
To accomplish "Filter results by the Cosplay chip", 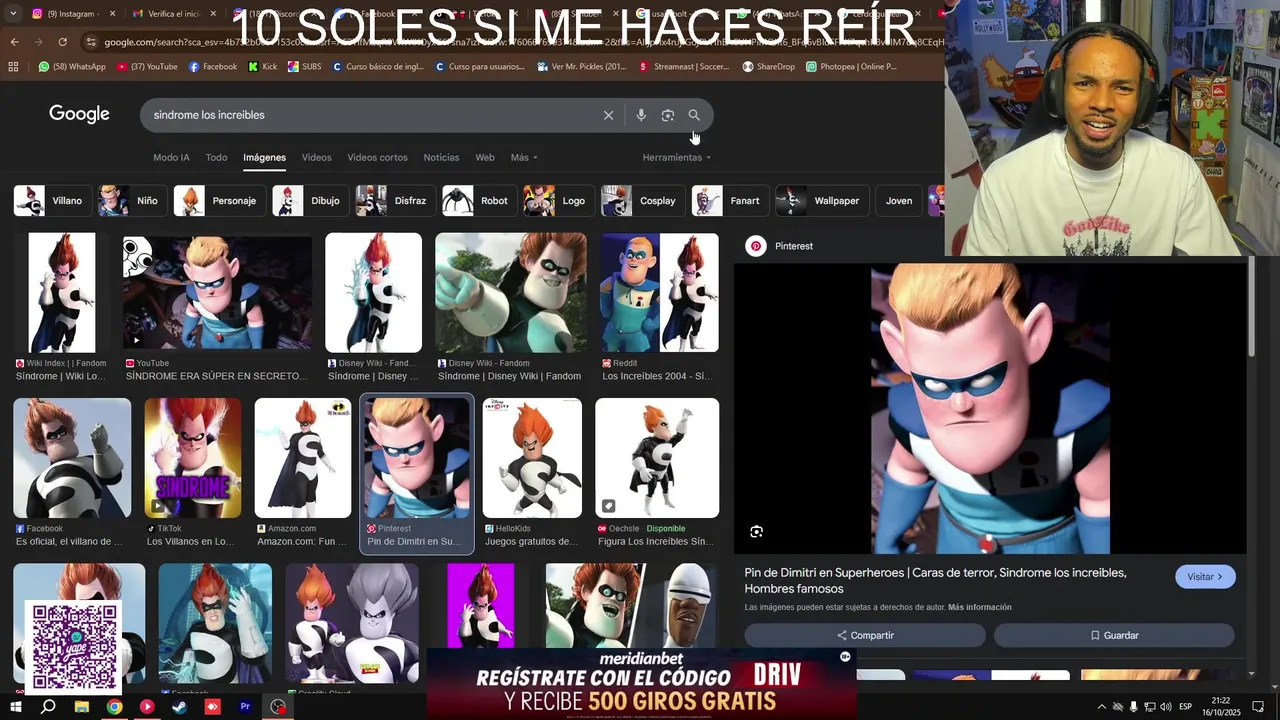I will pyautogui.click(x=641, y=201).
